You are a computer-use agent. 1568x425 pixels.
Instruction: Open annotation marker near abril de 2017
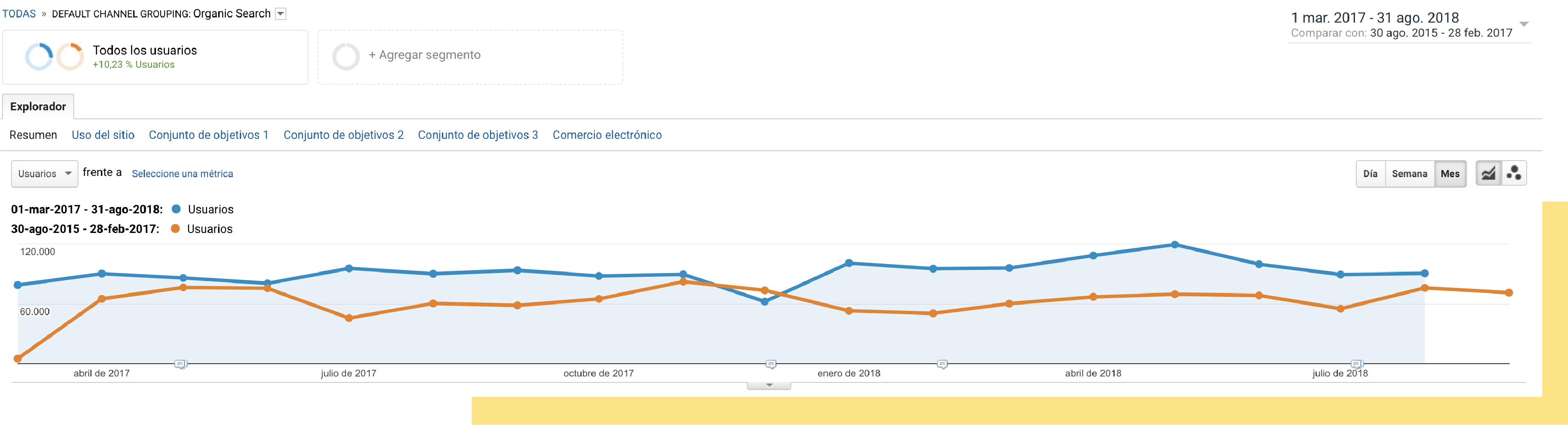tap(180, 364)
